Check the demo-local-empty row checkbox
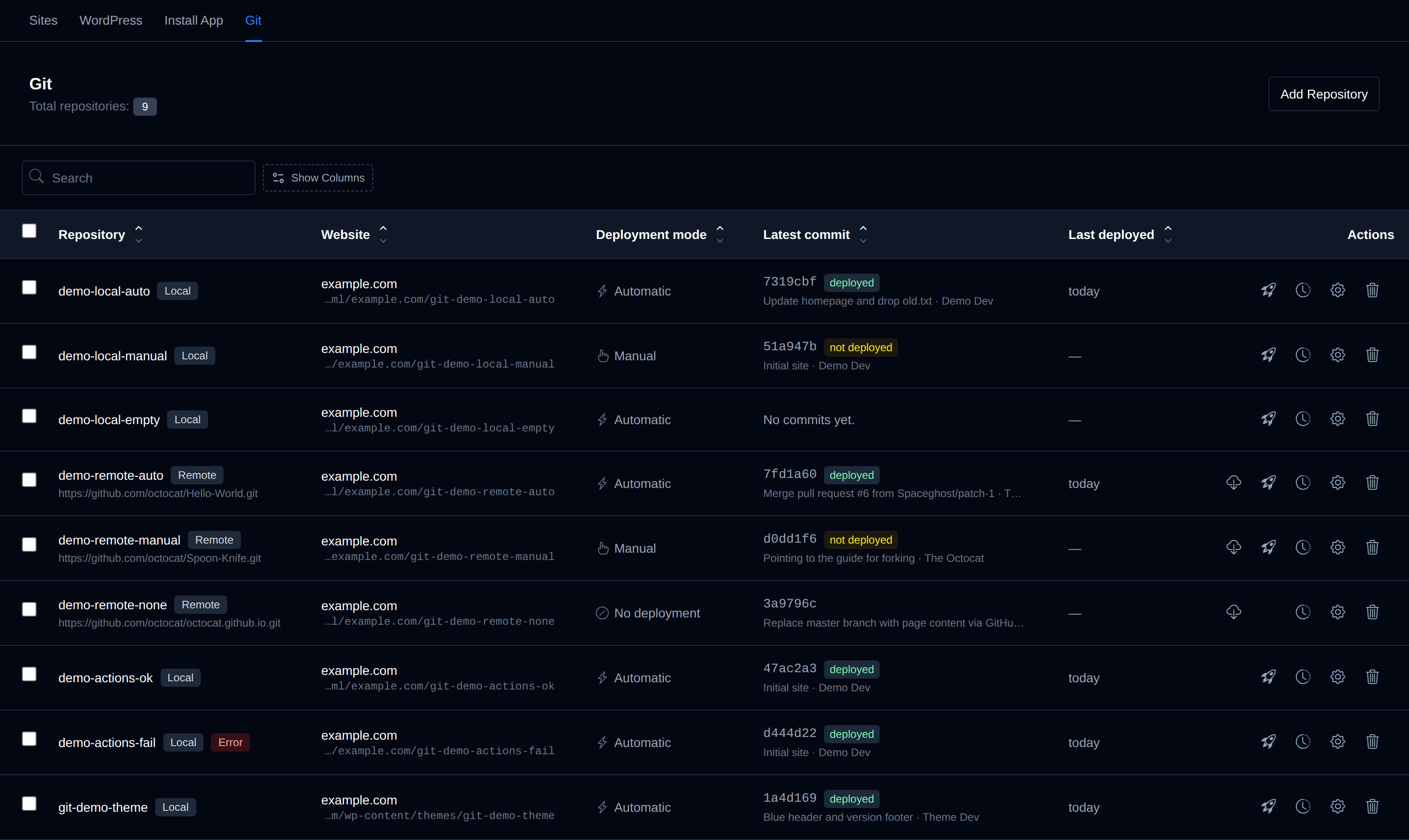The height and width of the screenshot is (840, 1409). tap(29, 416)
